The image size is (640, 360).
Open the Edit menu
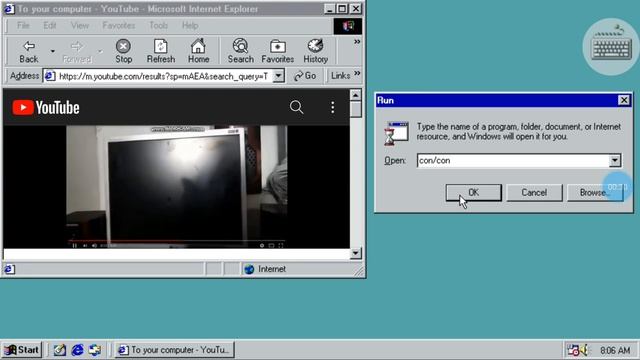pyautogui.click(x=50, y=26)
